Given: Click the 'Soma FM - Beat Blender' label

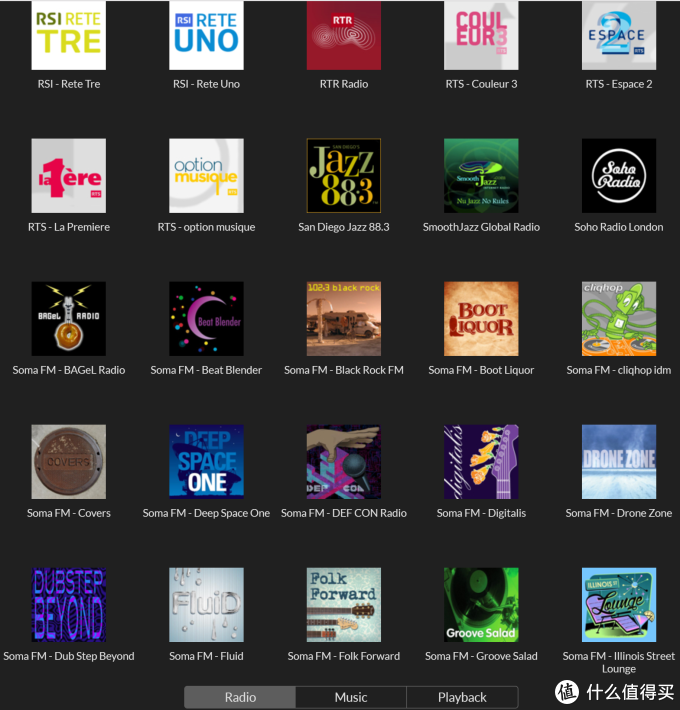Looking at the screenshot, I should [x=206, y=370].
